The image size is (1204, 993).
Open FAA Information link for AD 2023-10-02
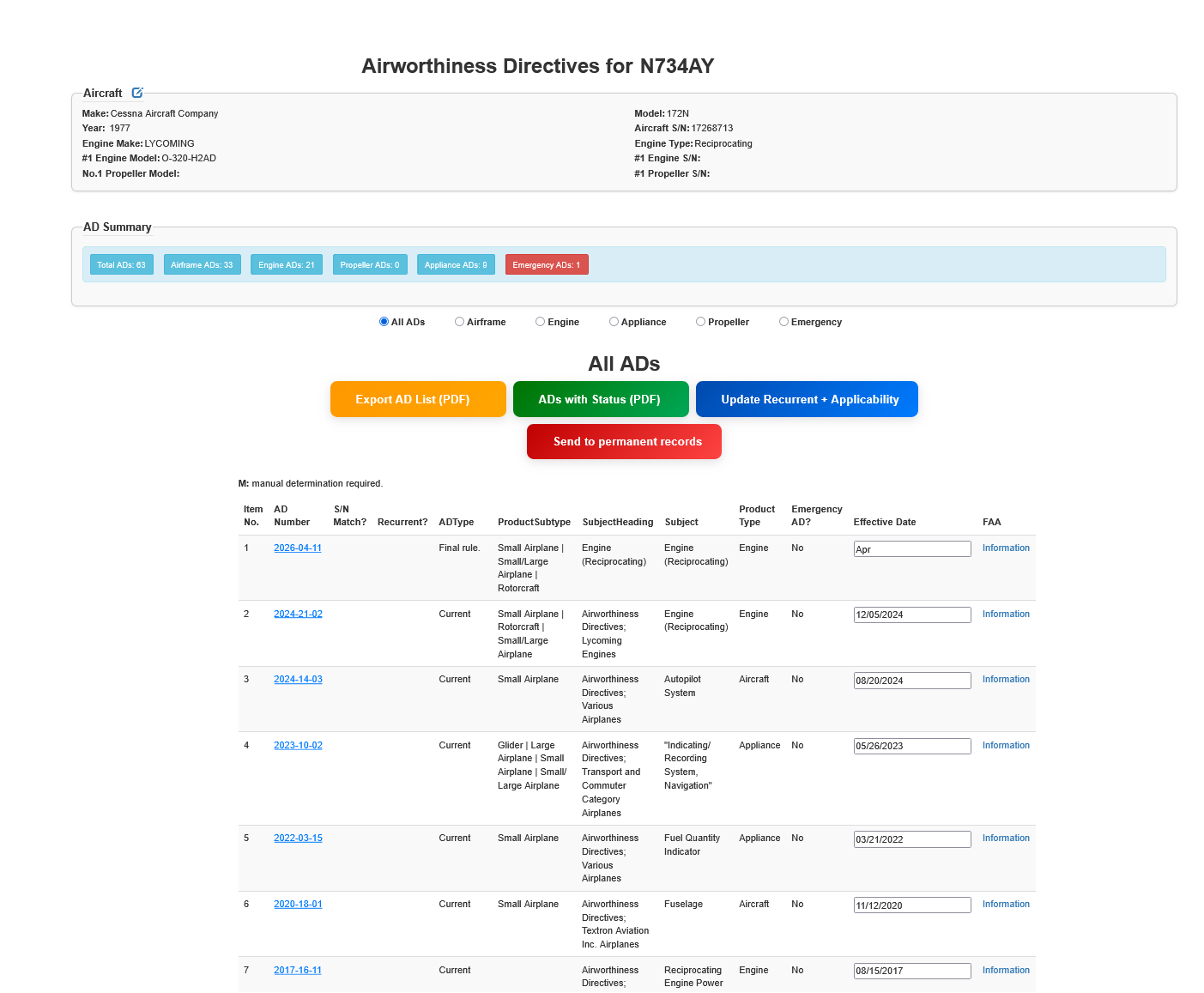pos(1006,745)
